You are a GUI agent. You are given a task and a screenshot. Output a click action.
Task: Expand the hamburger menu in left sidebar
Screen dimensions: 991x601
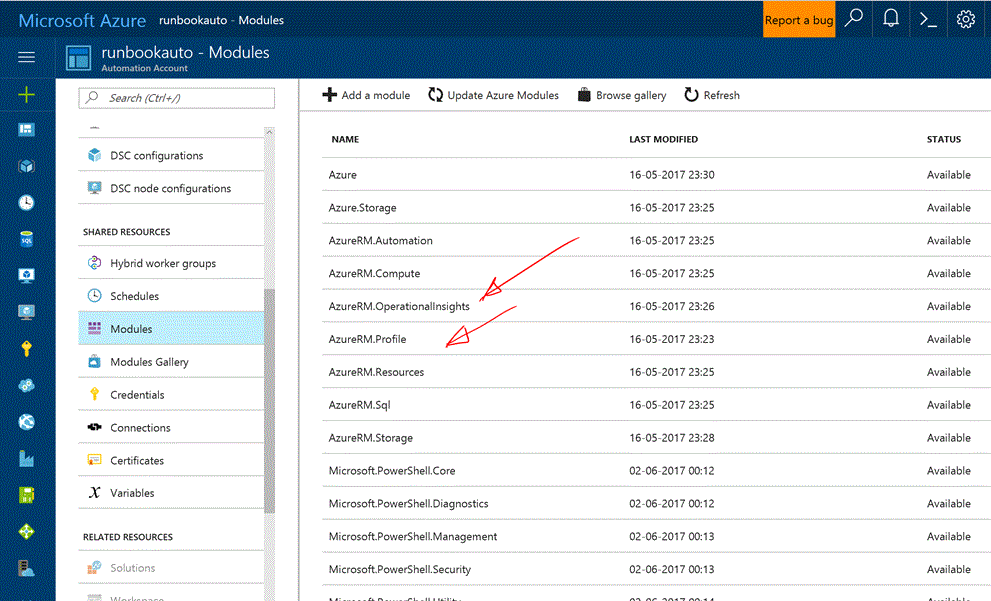[27, 57]
